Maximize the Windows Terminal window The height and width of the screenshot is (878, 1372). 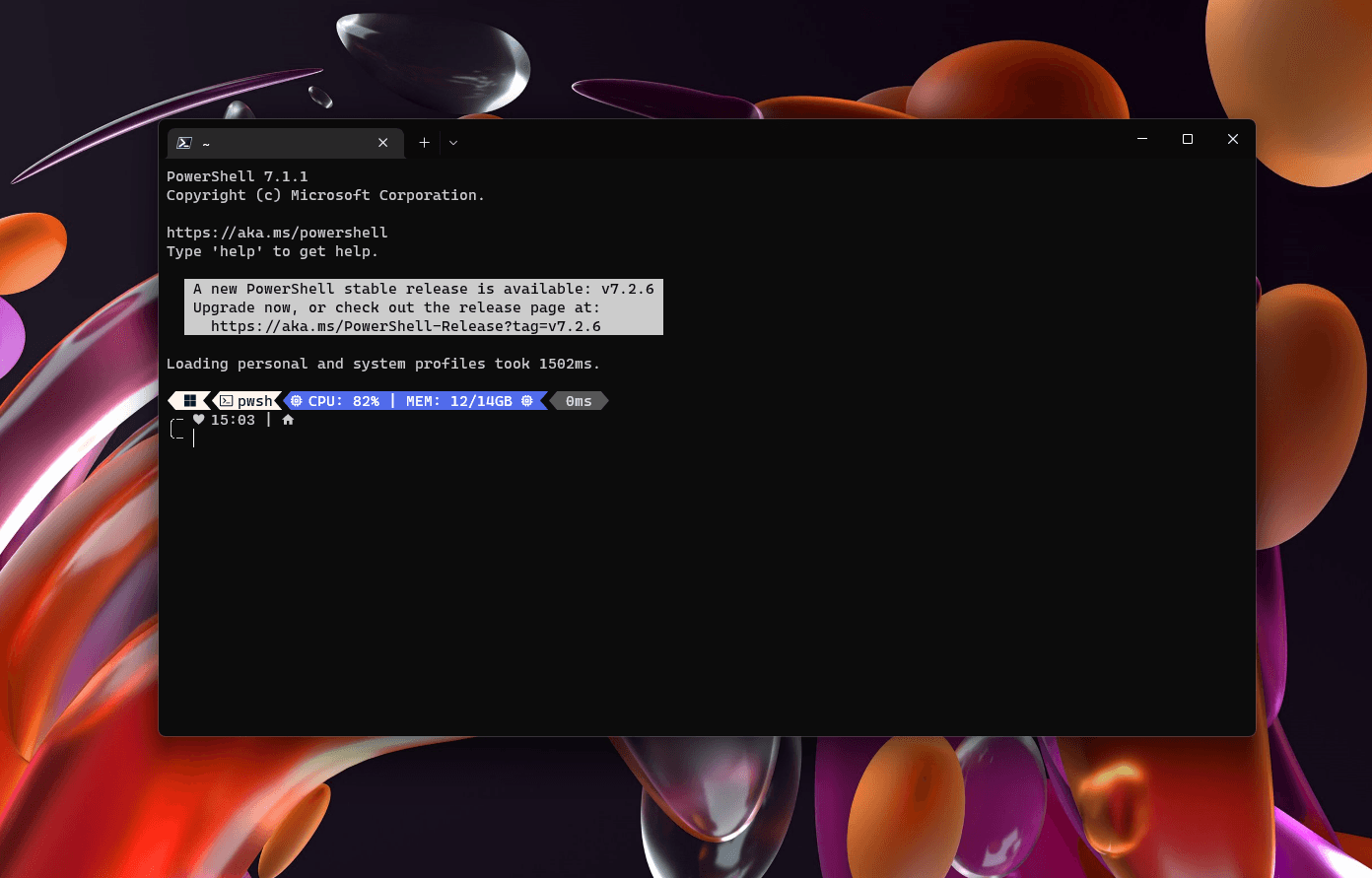pyautogui.click(x=1188, y=139)
